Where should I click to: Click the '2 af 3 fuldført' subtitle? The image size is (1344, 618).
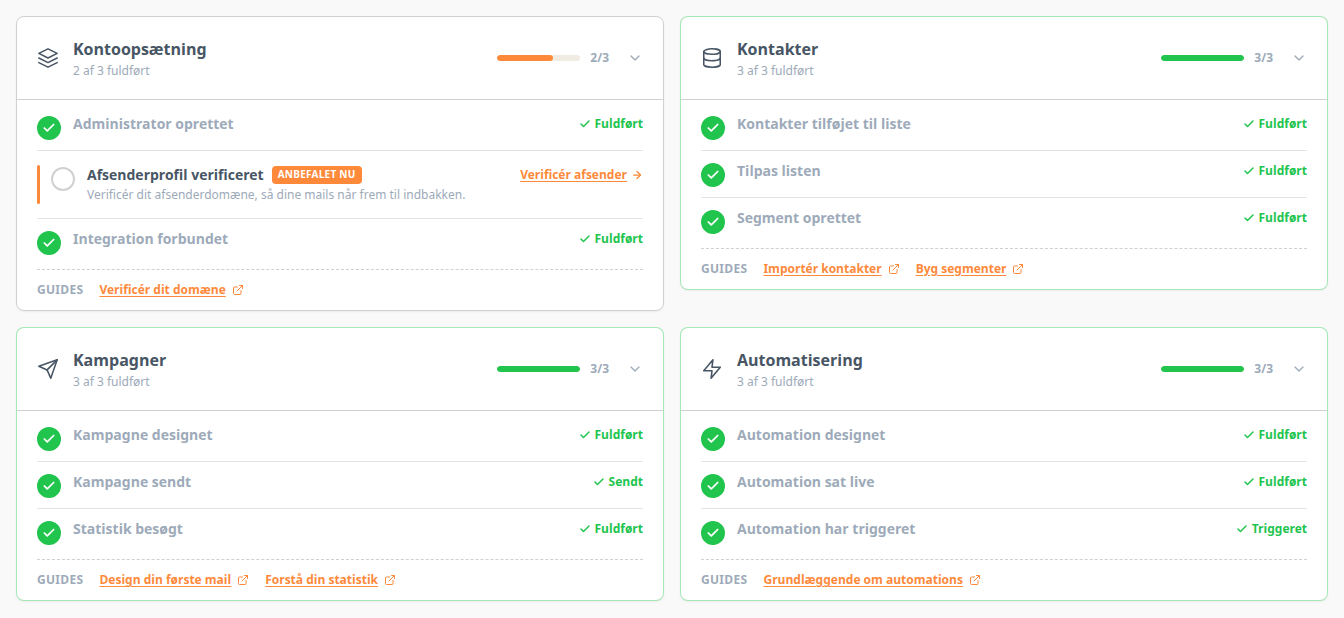[111, 71]
